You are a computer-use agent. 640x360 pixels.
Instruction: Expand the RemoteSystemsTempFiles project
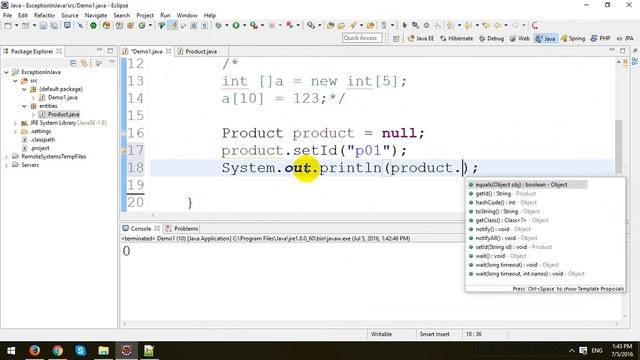[x=6, y=157]
